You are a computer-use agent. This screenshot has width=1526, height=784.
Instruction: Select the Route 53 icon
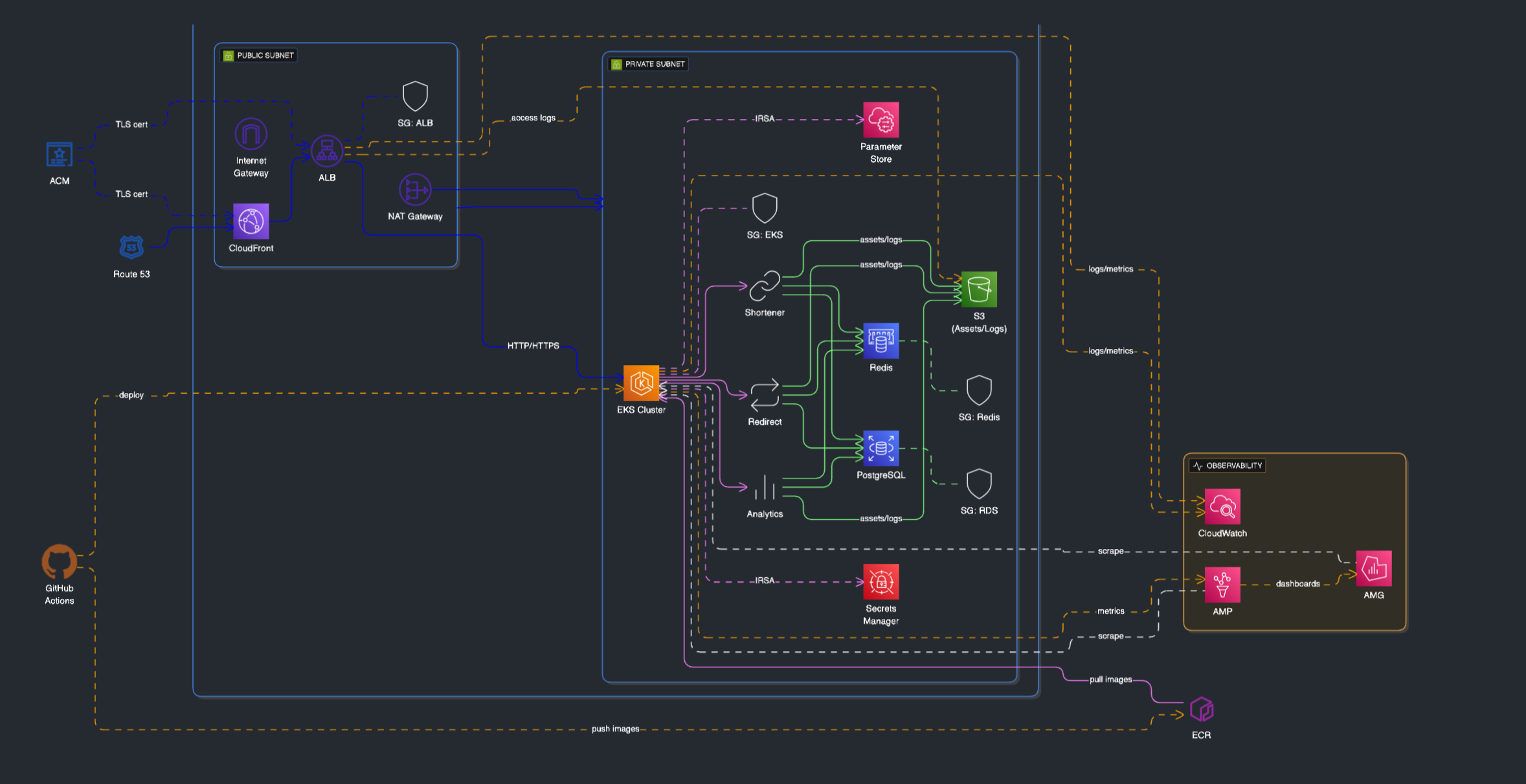(131, 247)
